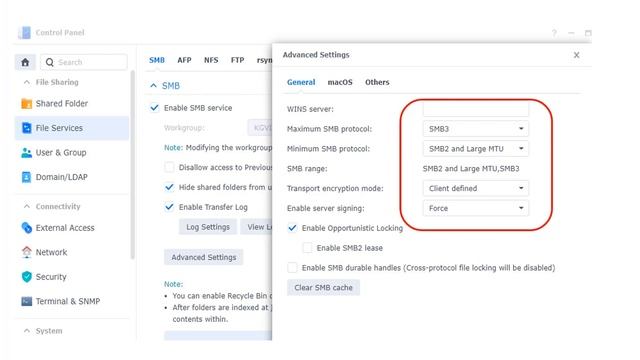
Task: Switch to the NFS tab
Action: [x=211, y=60]
